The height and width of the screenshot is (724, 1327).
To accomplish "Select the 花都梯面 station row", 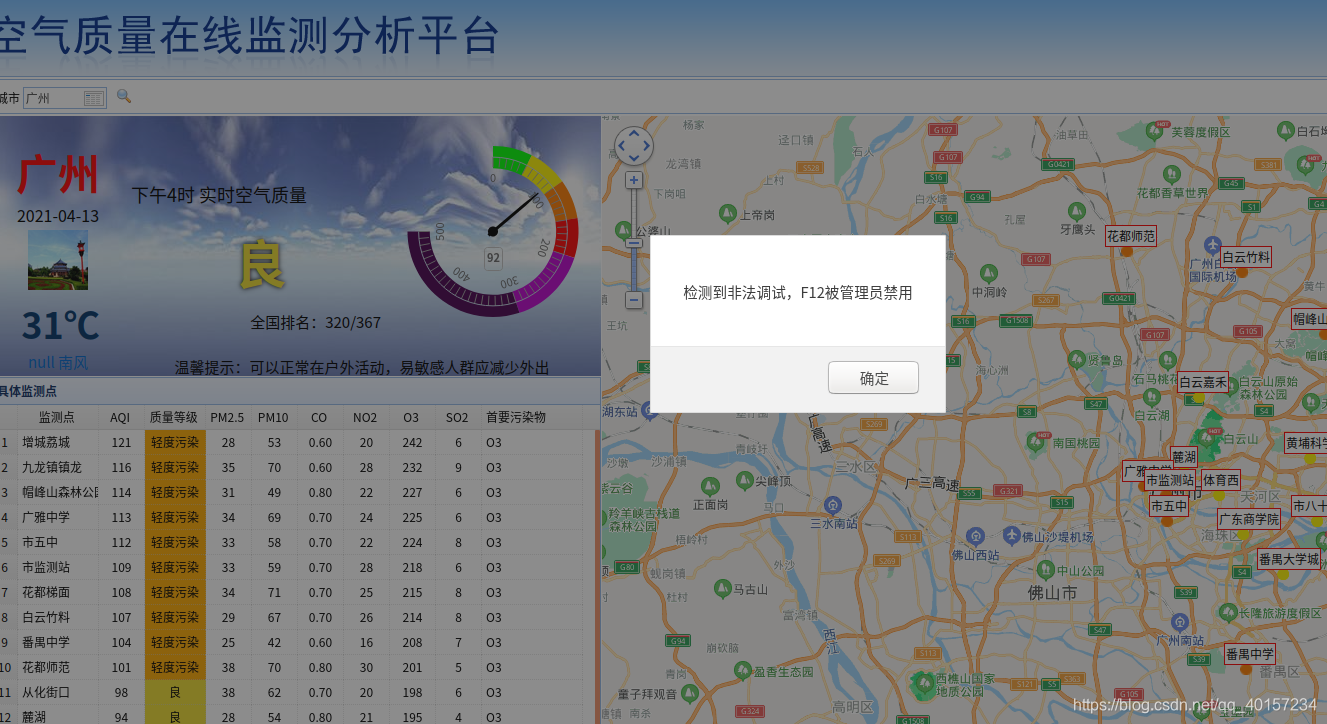I will coord(297,592).
